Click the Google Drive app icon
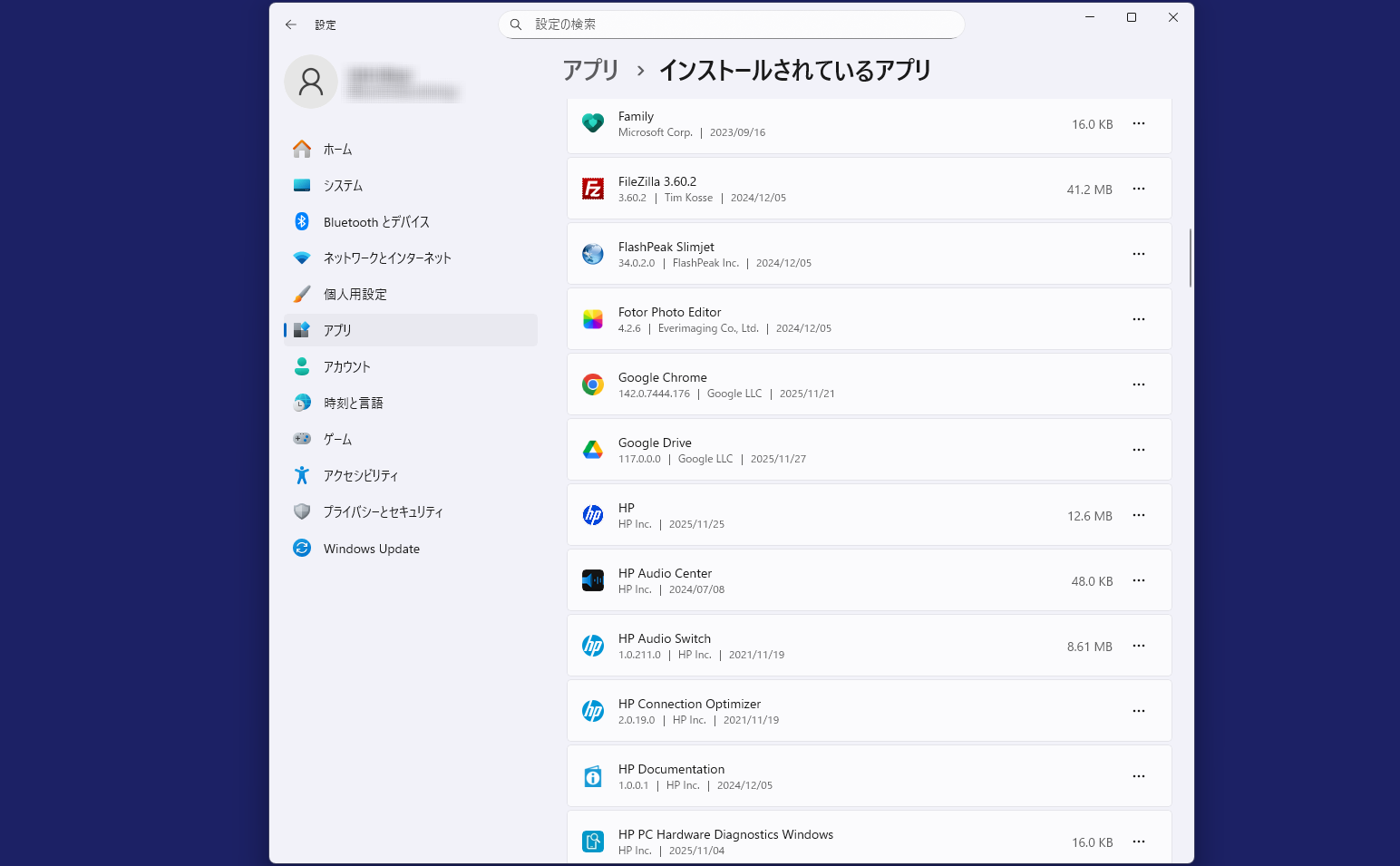1400x866 pixels. [593, 450]
